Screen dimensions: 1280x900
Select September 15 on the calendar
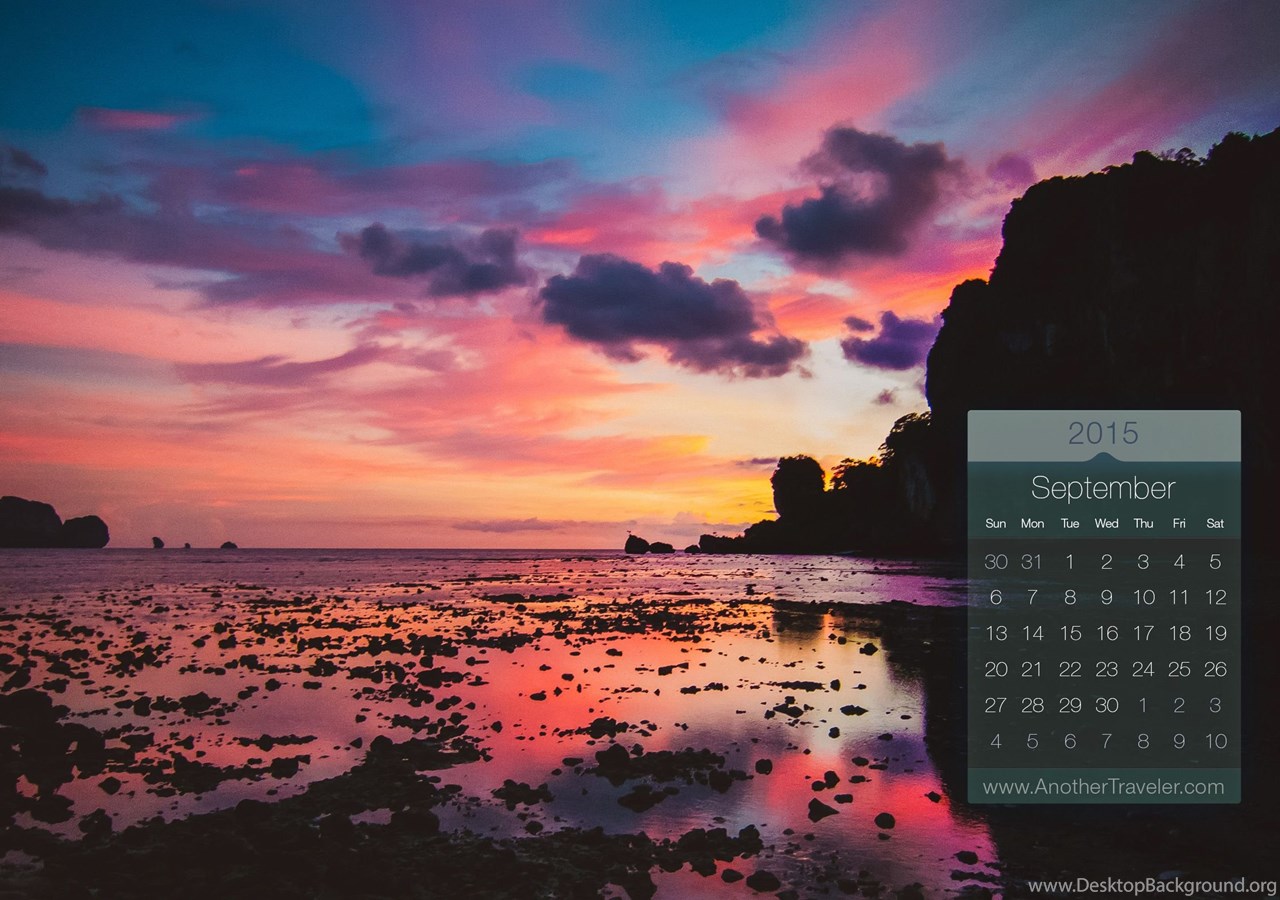coord(1070,633)
